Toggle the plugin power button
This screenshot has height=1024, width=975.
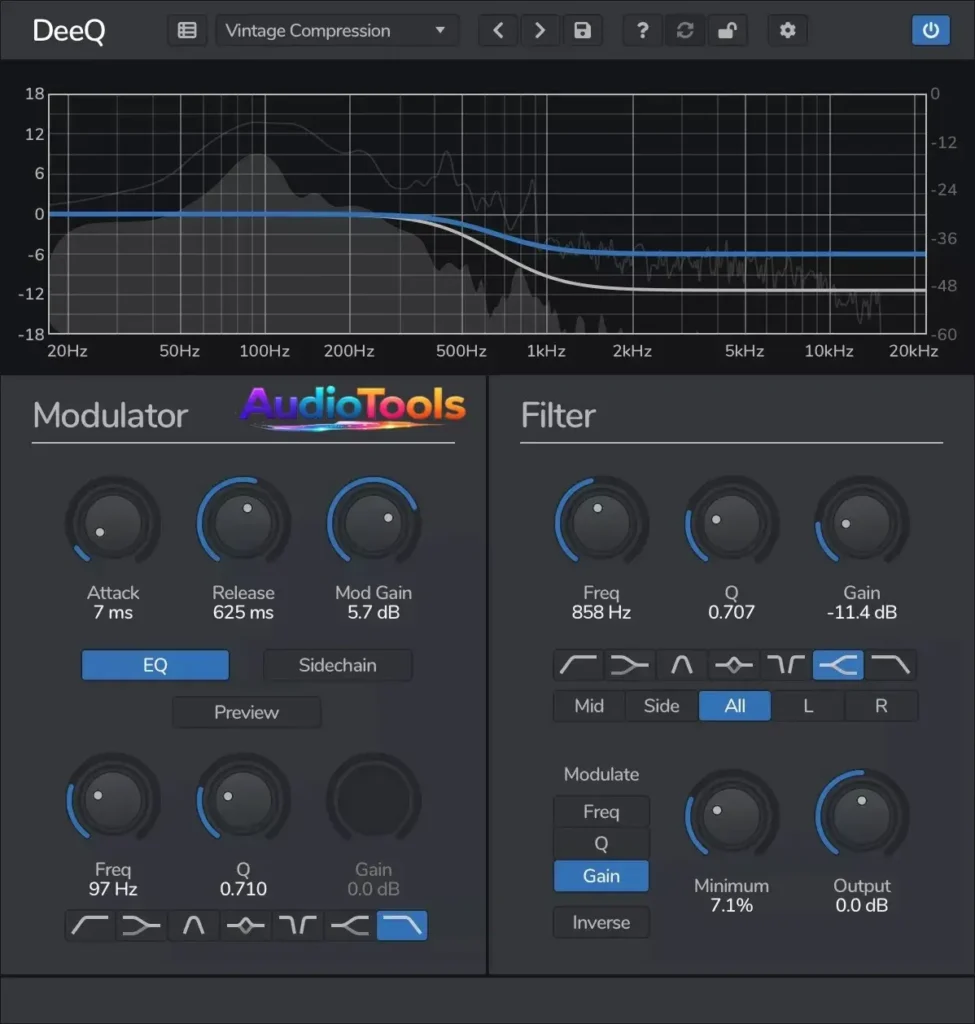click(931, 30)
